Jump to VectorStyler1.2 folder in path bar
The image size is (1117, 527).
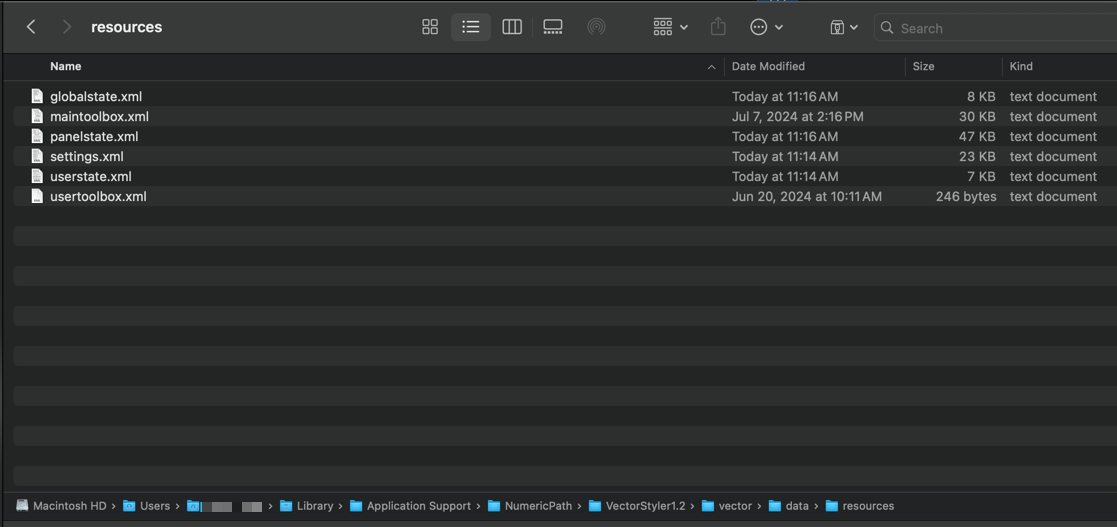click(x=645, y=506)
